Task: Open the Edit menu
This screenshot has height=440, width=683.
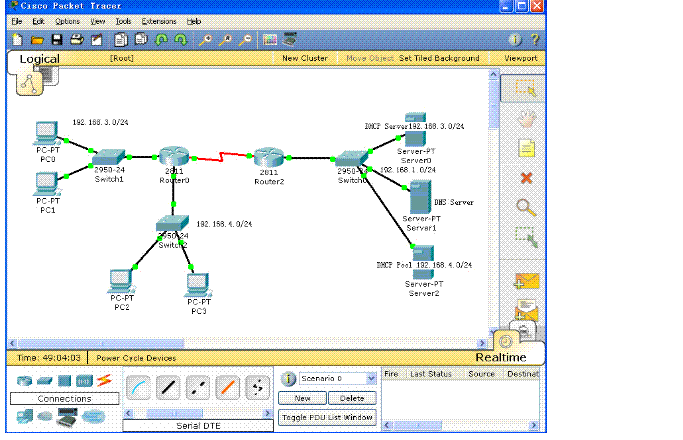Action: tap(38, 21)
